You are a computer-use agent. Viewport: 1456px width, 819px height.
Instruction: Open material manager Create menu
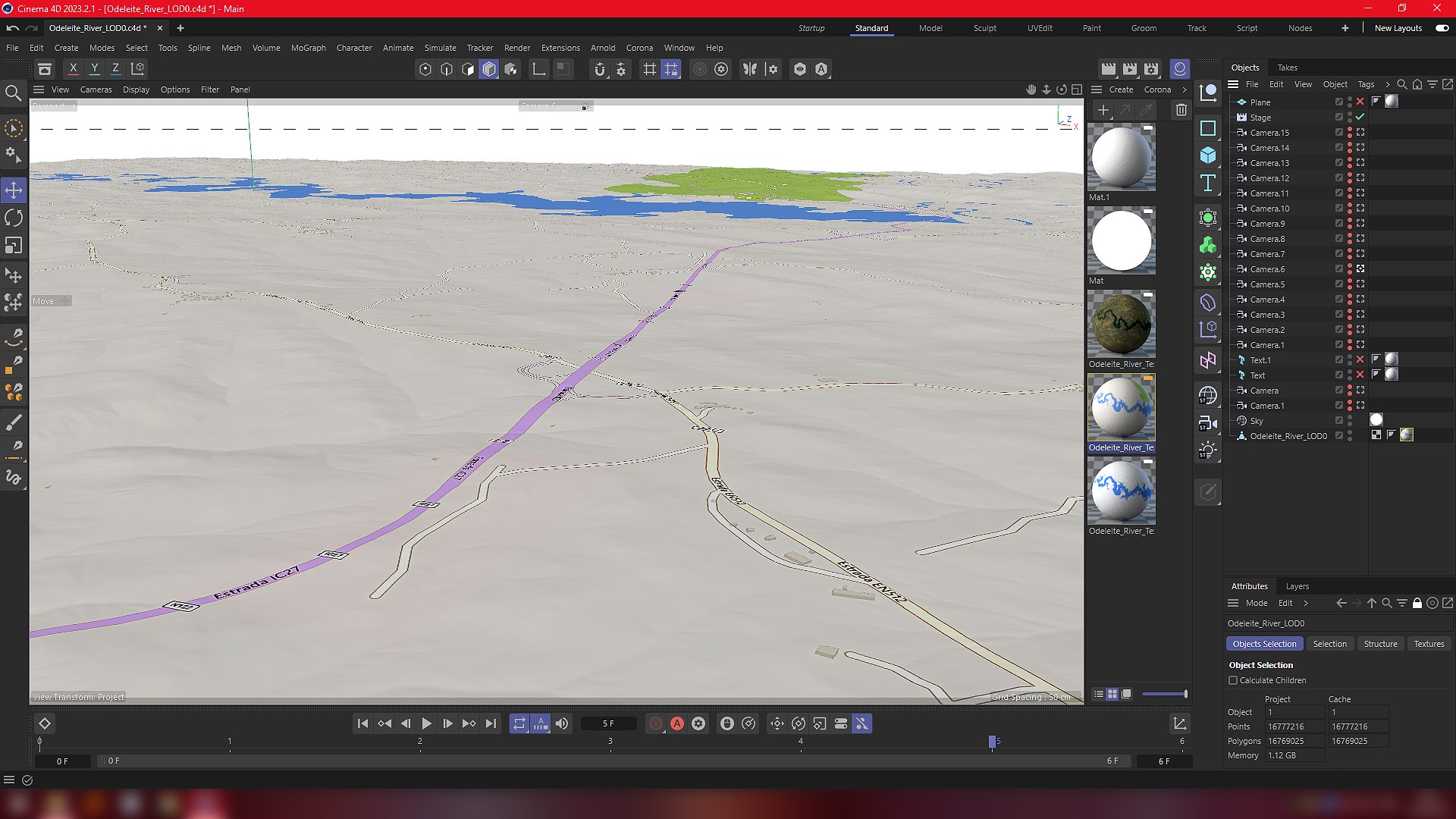[x=1121, y=89]
